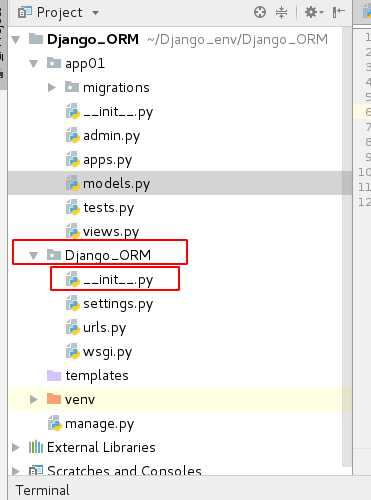Open the Terminal tool window tab
This screenshot has width=371, height=500.
(43, 490)
